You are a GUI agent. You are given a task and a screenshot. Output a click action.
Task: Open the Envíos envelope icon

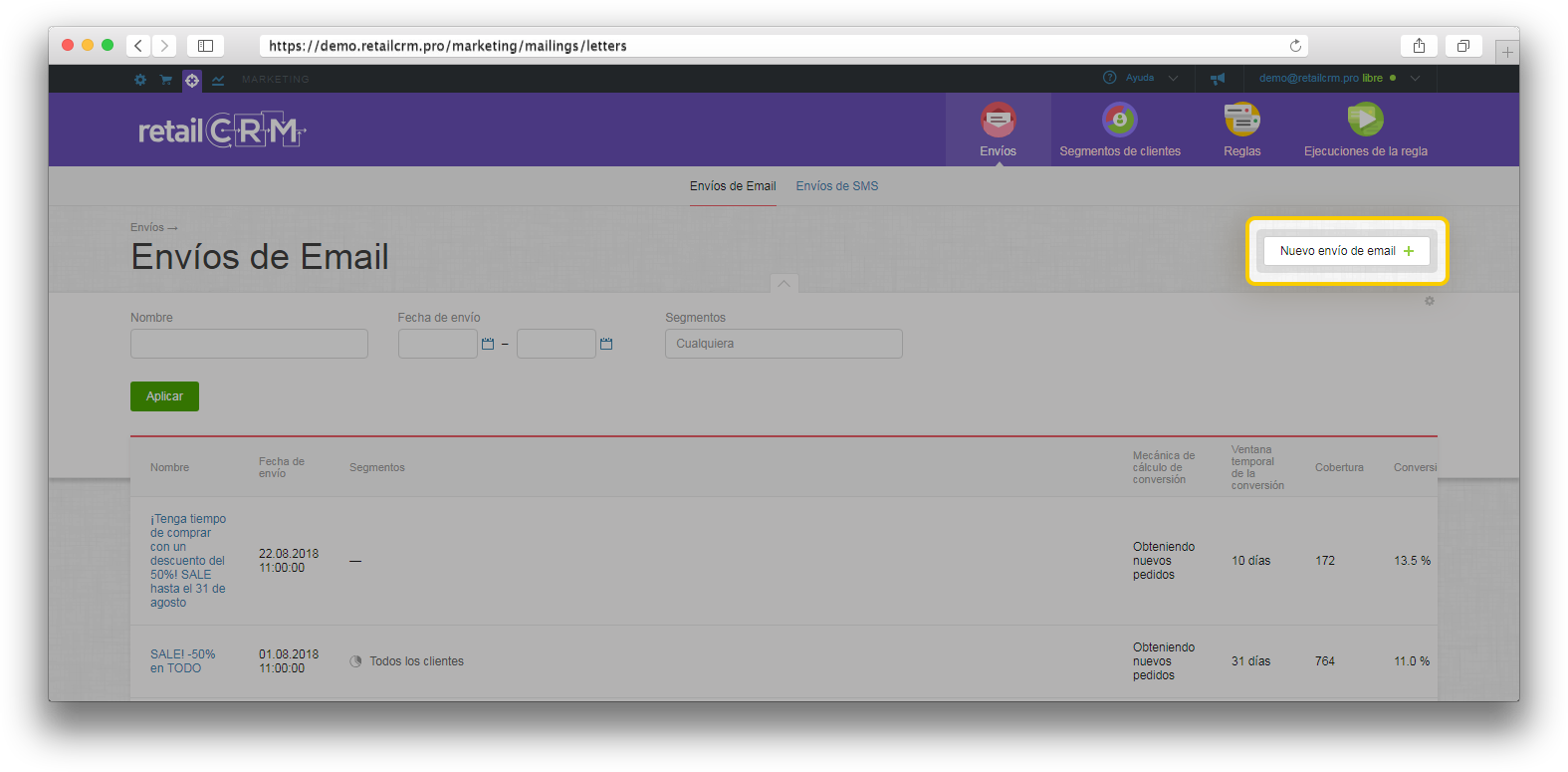999,120
